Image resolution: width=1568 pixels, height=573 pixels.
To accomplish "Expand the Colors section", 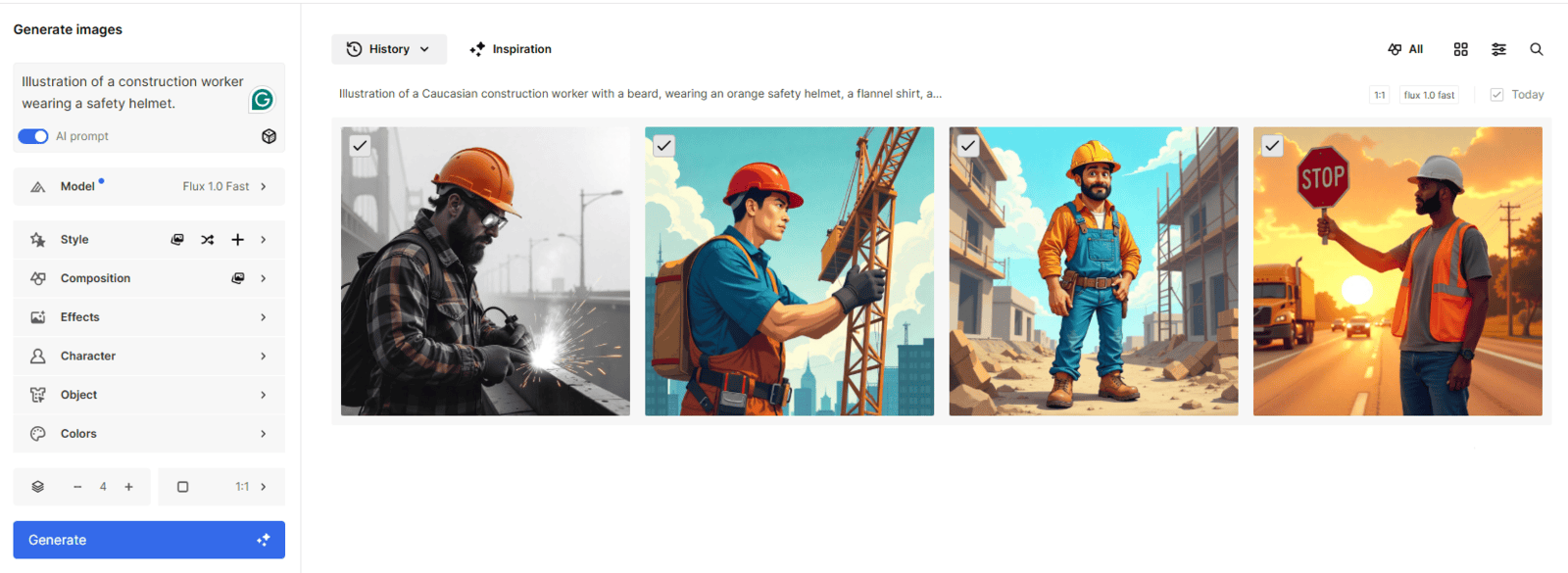I will (x=149, y=434).
